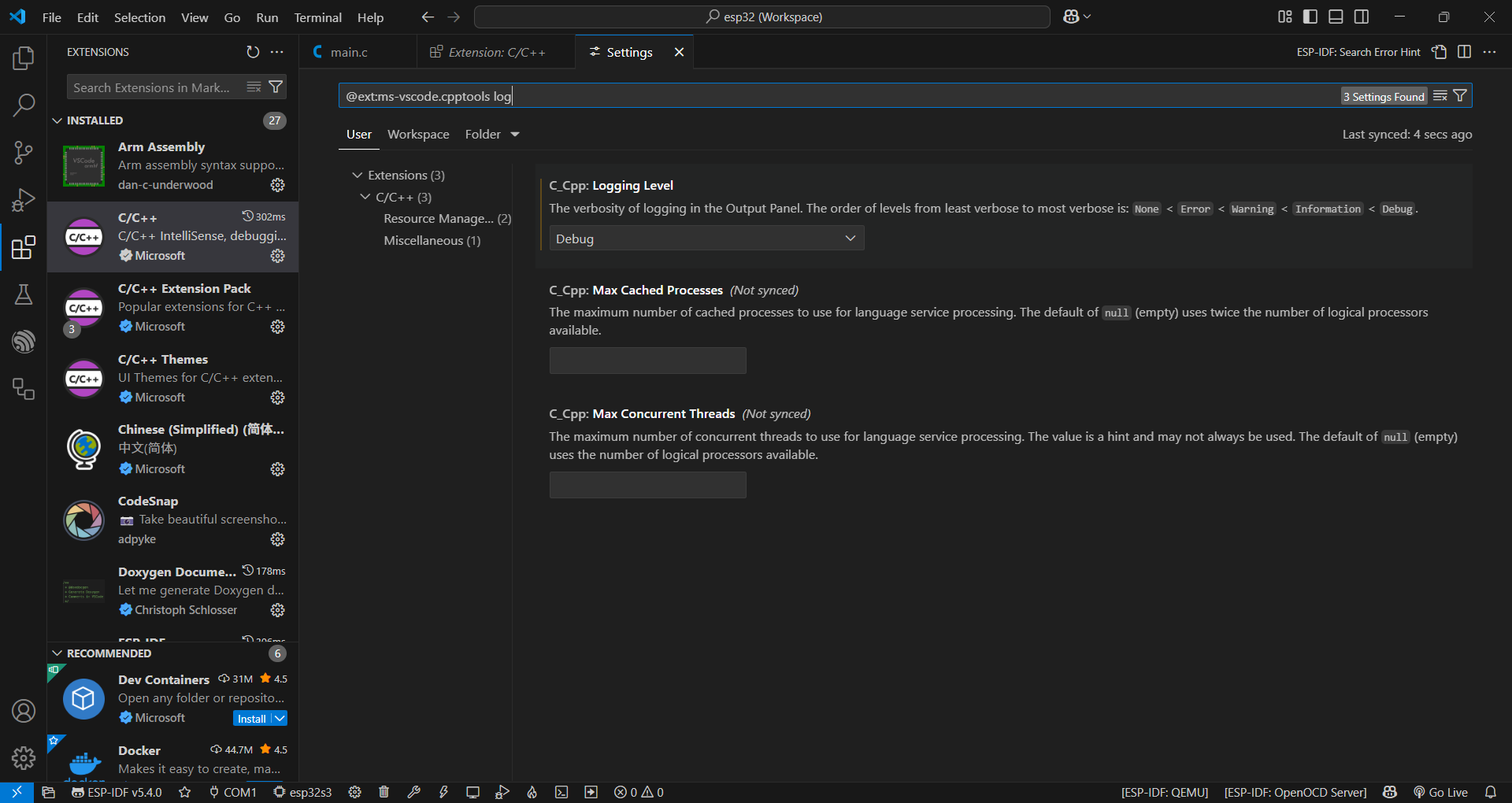Open Extensions view more actions menu
Screen dimensions: 1512x803
(x=276, y=52)
